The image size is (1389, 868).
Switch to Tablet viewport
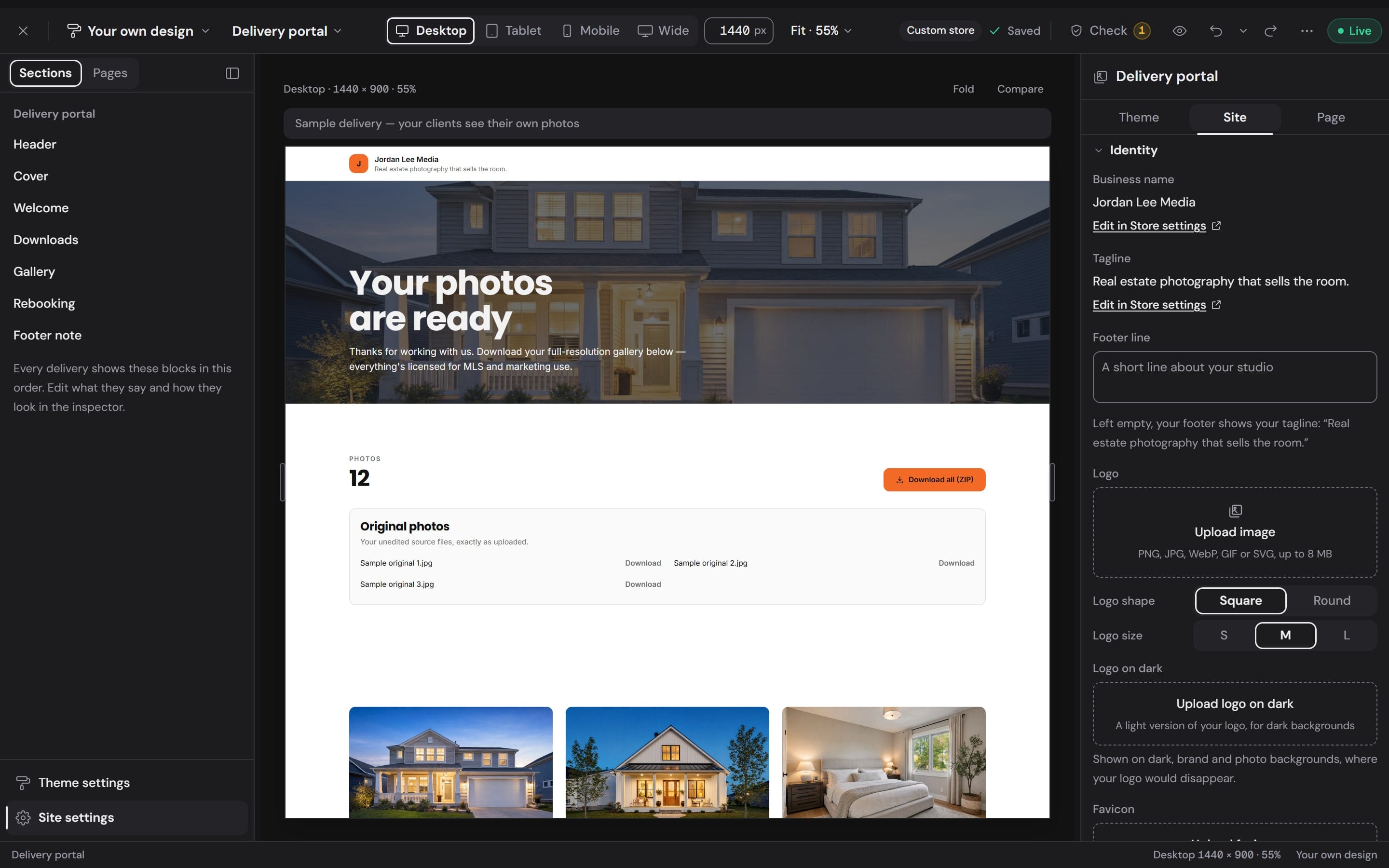(514, 30)
